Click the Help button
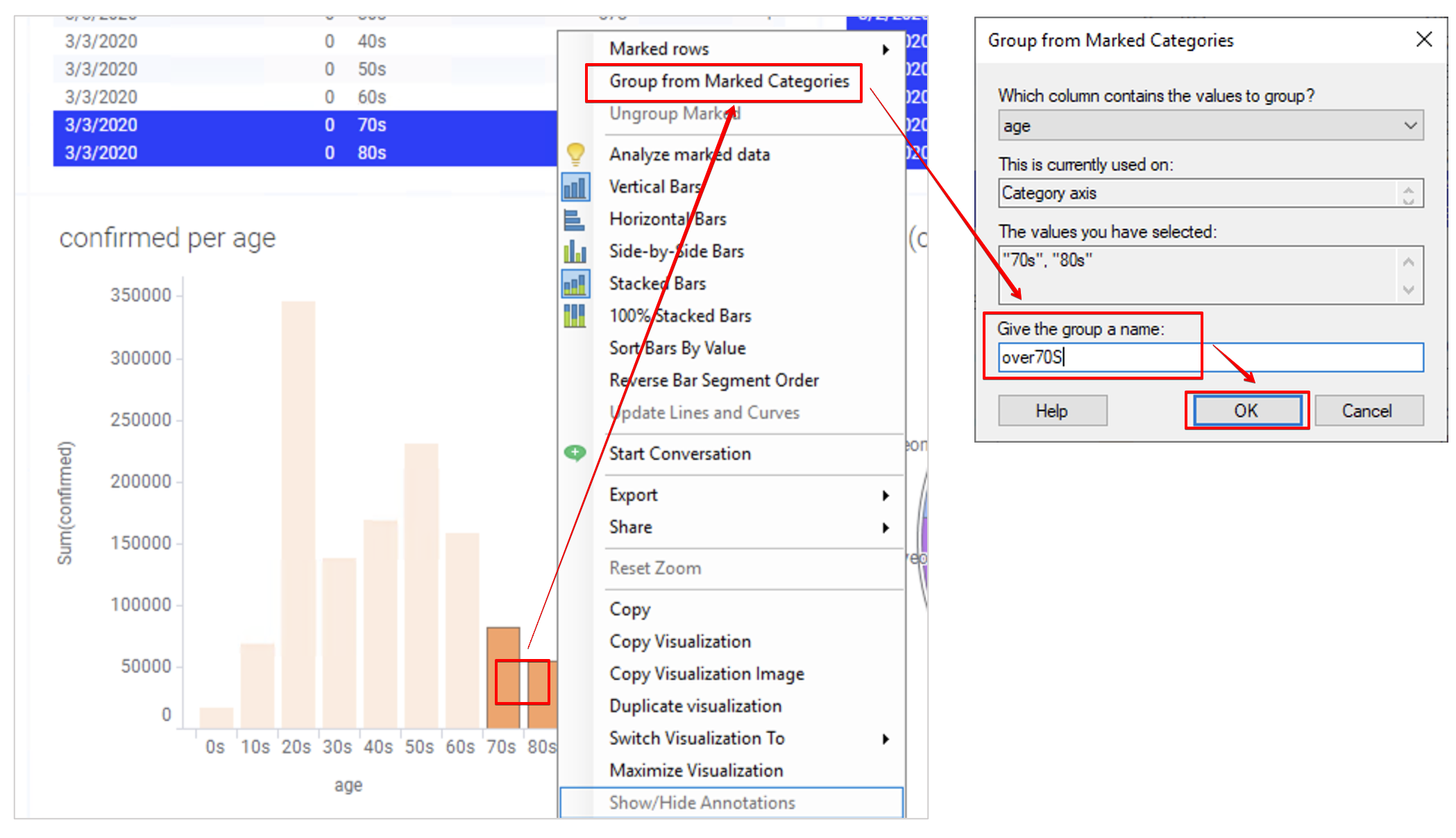Screen dimensions: 1456x838 click(1052, 411)
